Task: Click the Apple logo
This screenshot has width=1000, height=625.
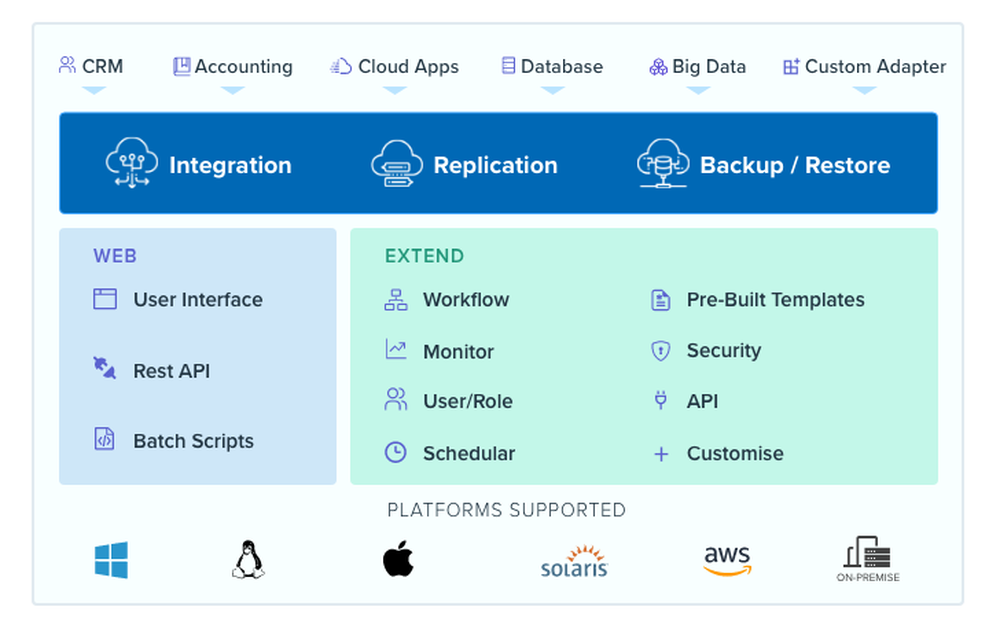Action: tap(399, 559)
